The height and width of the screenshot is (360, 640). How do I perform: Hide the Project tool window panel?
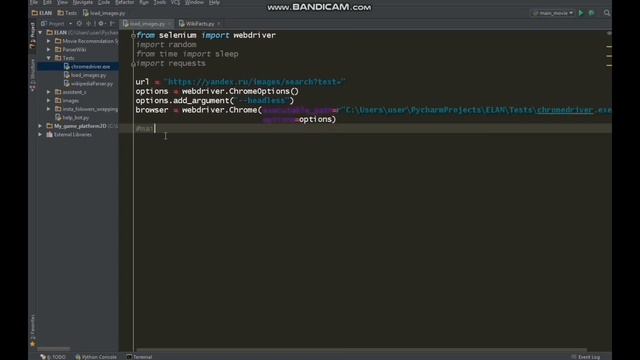click(112, 24)
